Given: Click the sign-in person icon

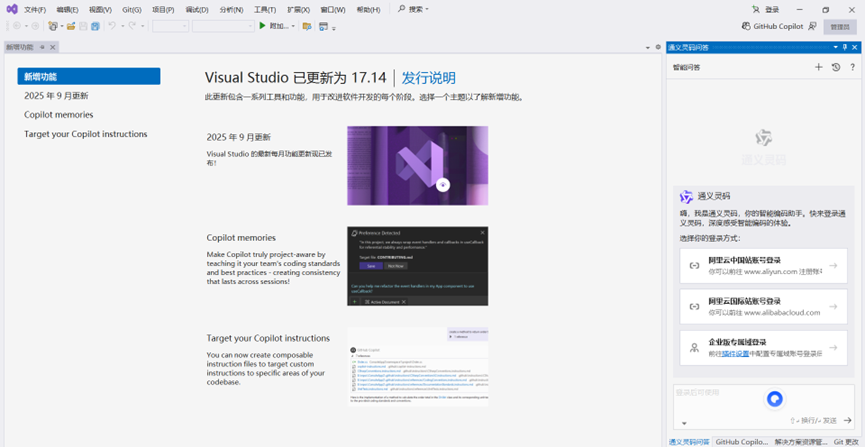Looking at the screenshot, I should [x=755, y=9].
